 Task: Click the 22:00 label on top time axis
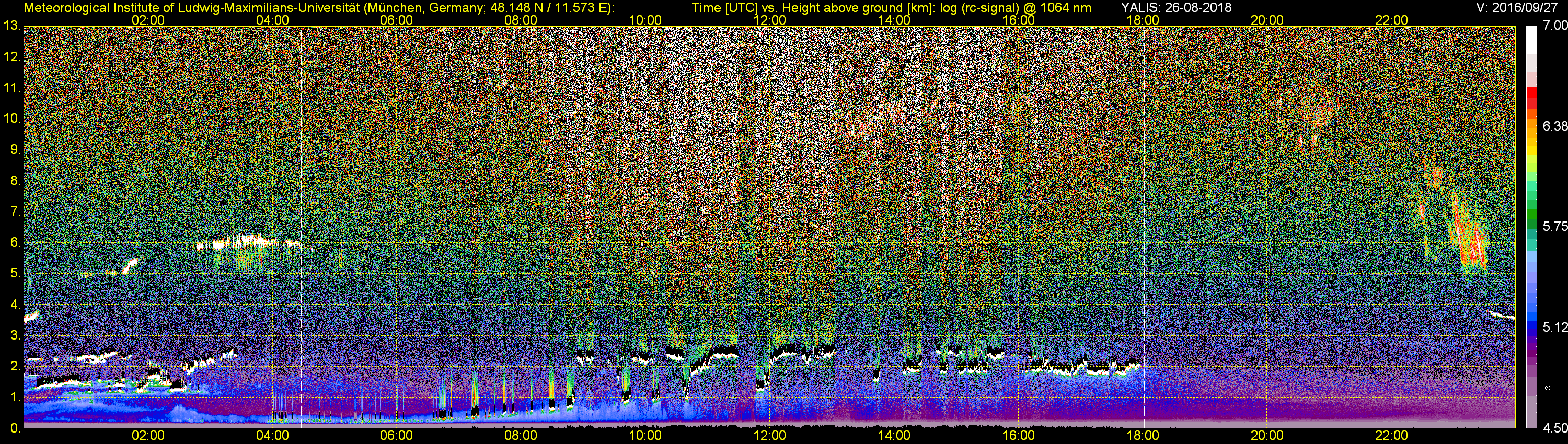point(1391,20)
